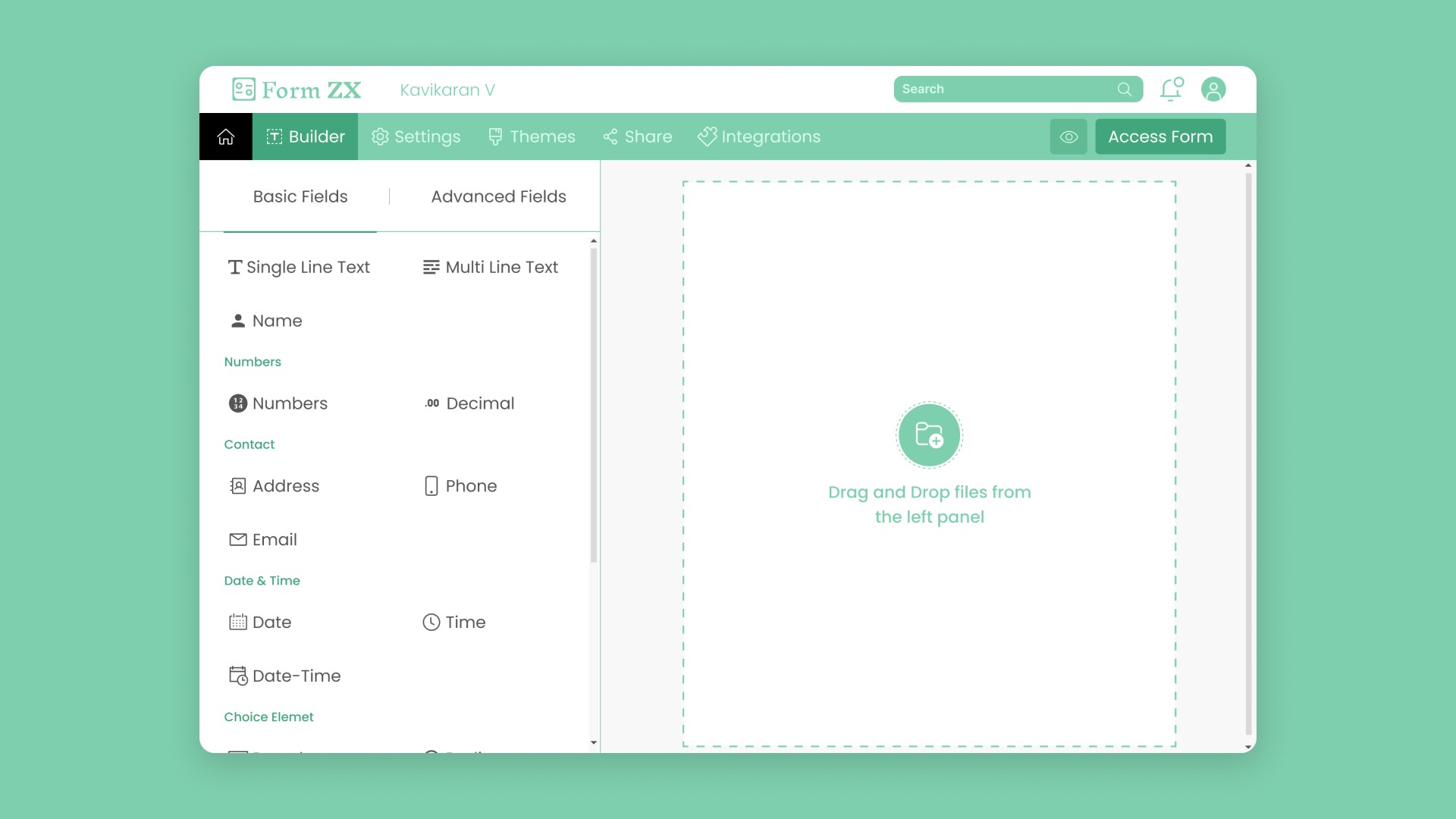Viewport: 1456px width, 819px height.
Task: Click the Form ZX logo
Action: 297,89
